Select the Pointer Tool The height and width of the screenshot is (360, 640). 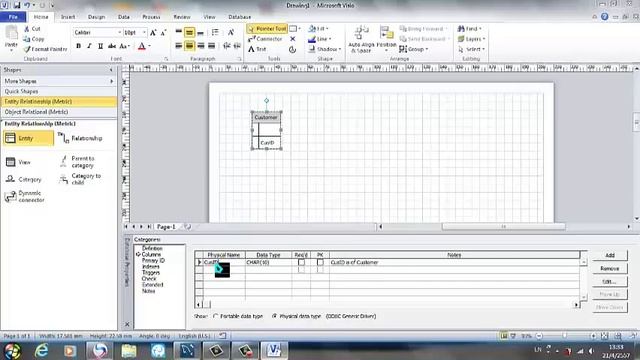tap(267, 29)
